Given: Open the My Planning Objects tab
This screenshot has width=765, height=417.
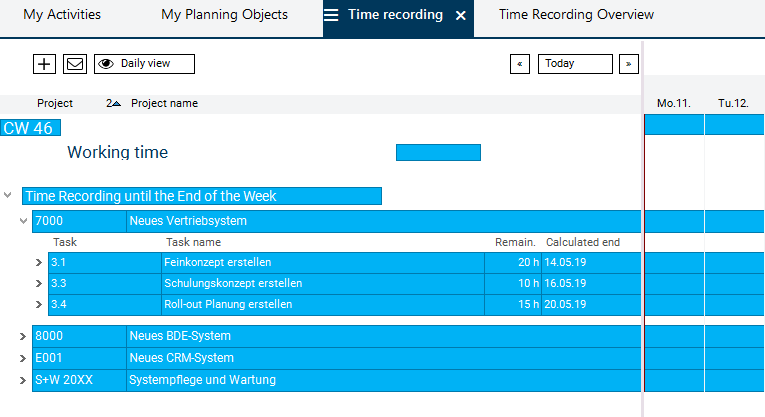Looking at the screenshot, I should point(224,15).
